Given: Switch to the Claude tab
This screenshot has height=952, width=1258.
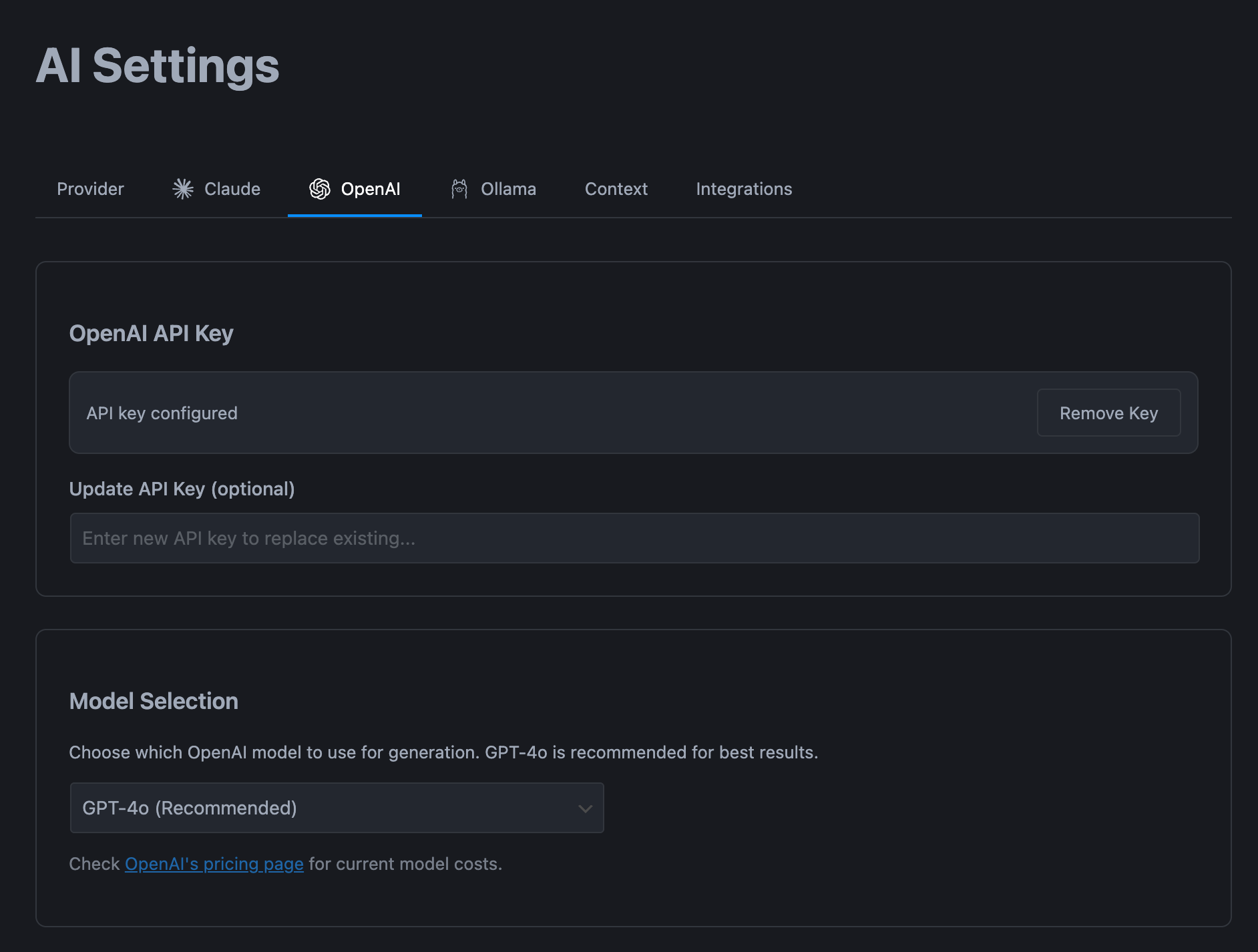Looking at the screenshot, I should (216, 189).
